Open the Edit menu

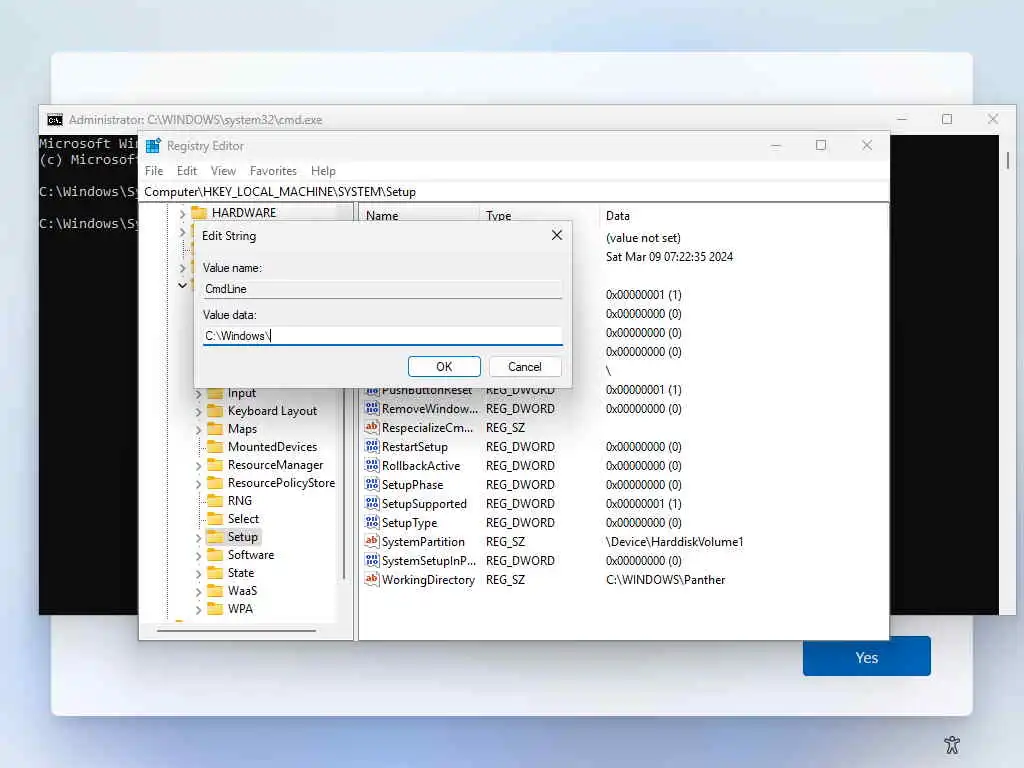pos(187,170)
